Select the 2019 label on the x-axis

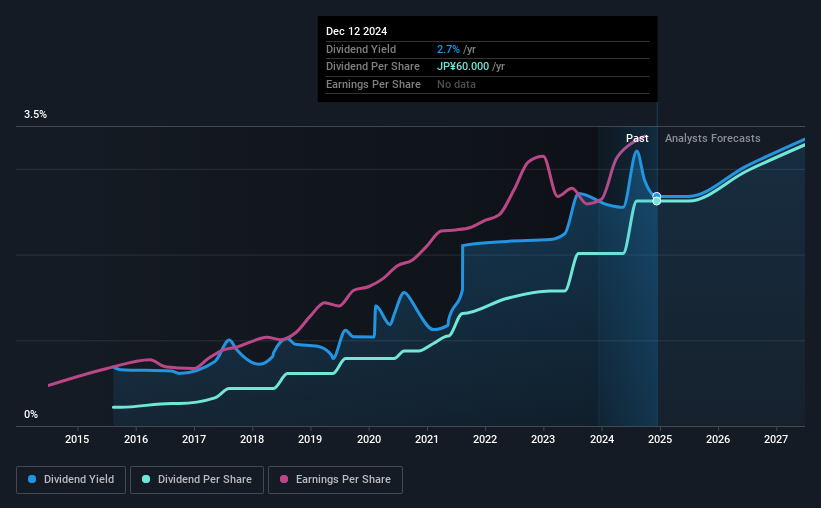click(310, 439)
